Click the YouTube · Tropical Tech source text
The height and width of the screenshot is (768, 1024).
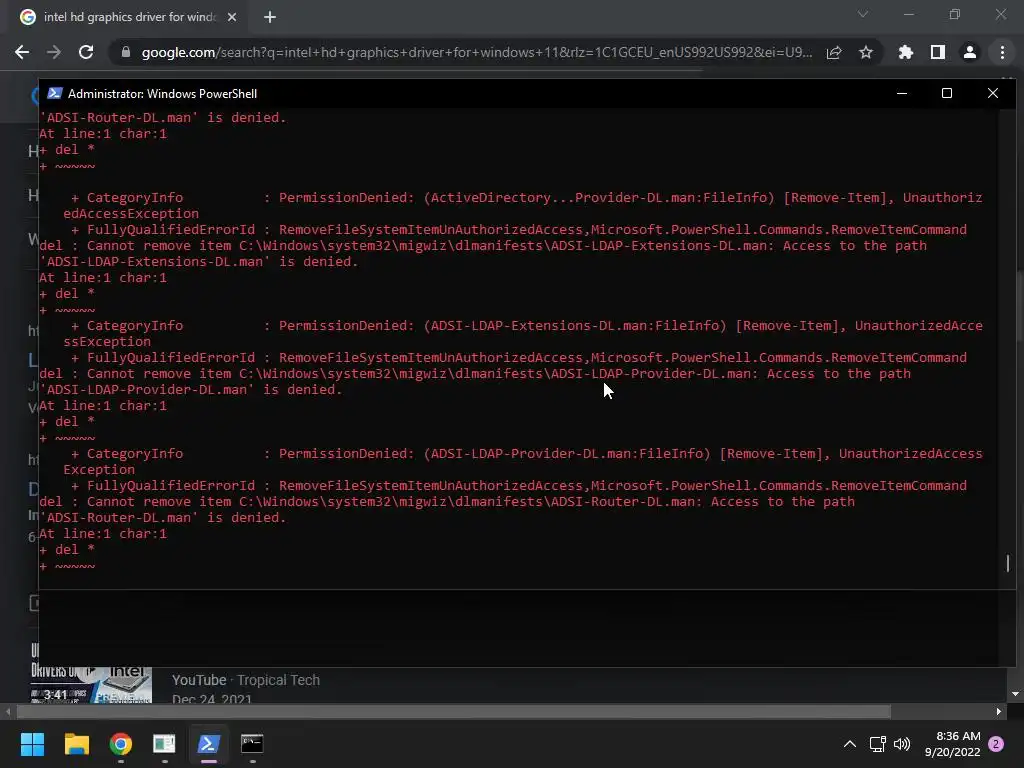pos(246,680)
